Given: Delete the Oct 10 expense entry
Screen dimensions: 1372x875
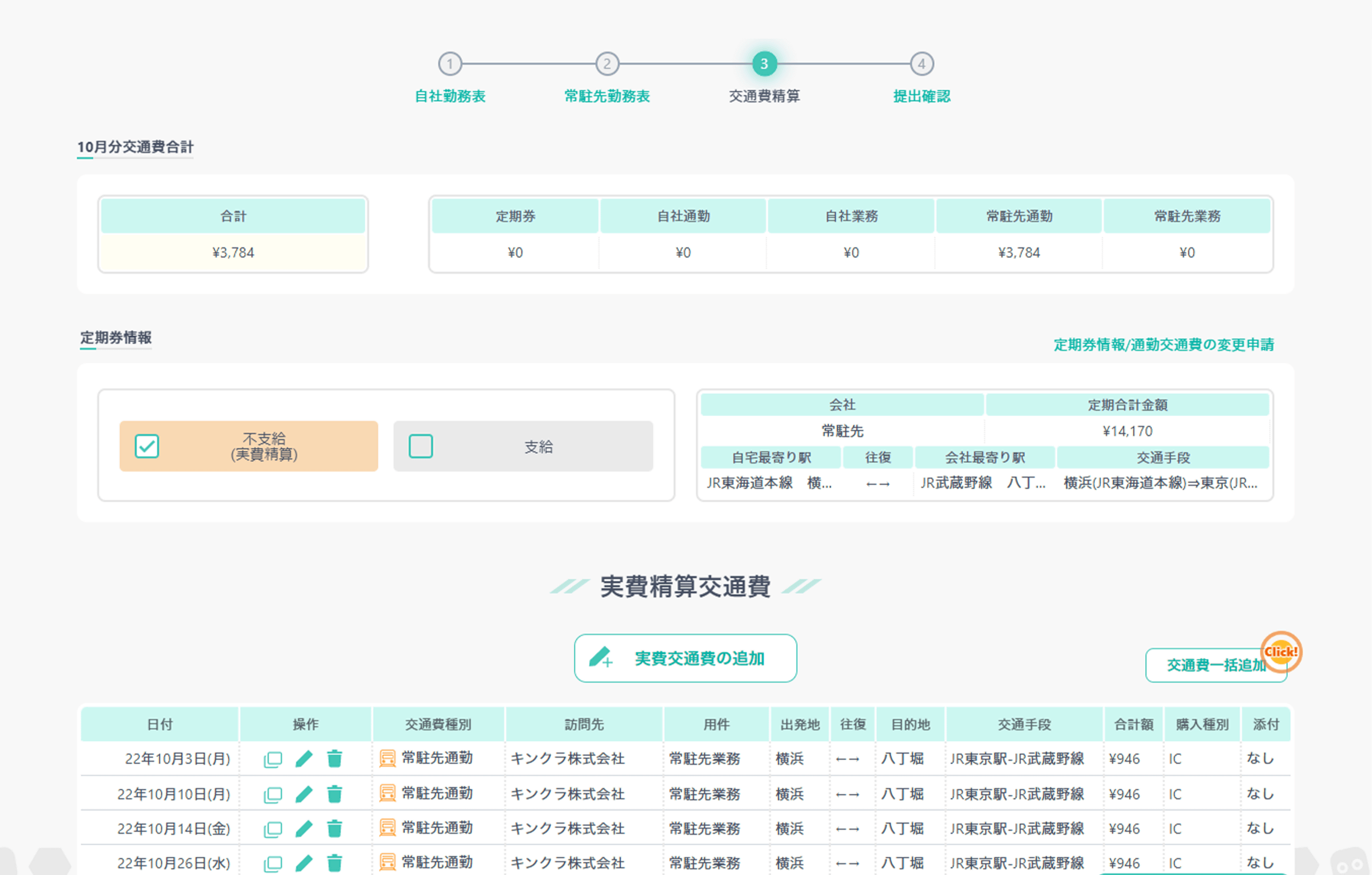Looking at the screenshot, I should [x=334, y=794].
